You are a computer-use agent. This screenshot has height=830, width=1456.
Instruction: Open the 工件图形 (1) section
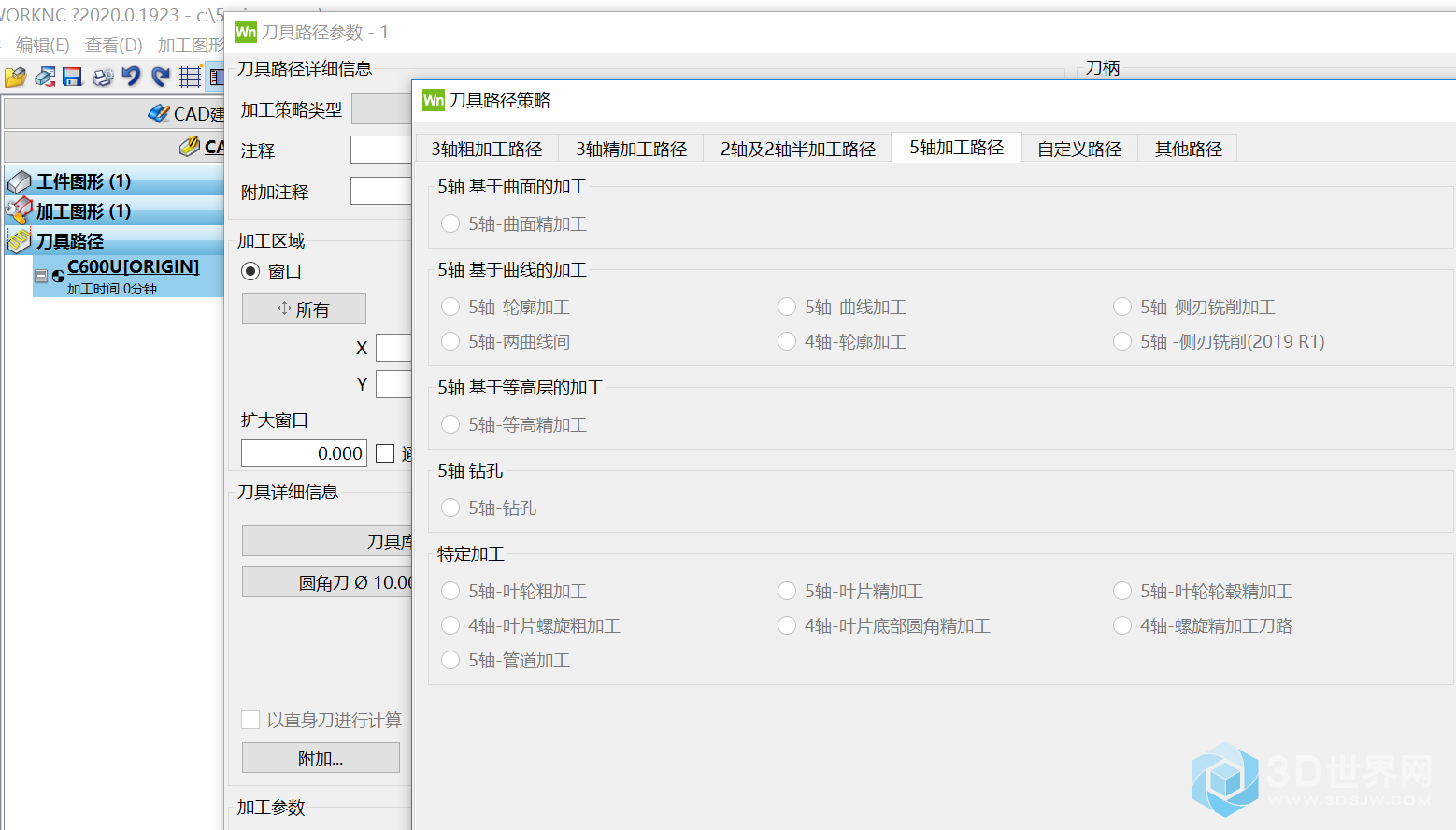click(x=114, y=181)
